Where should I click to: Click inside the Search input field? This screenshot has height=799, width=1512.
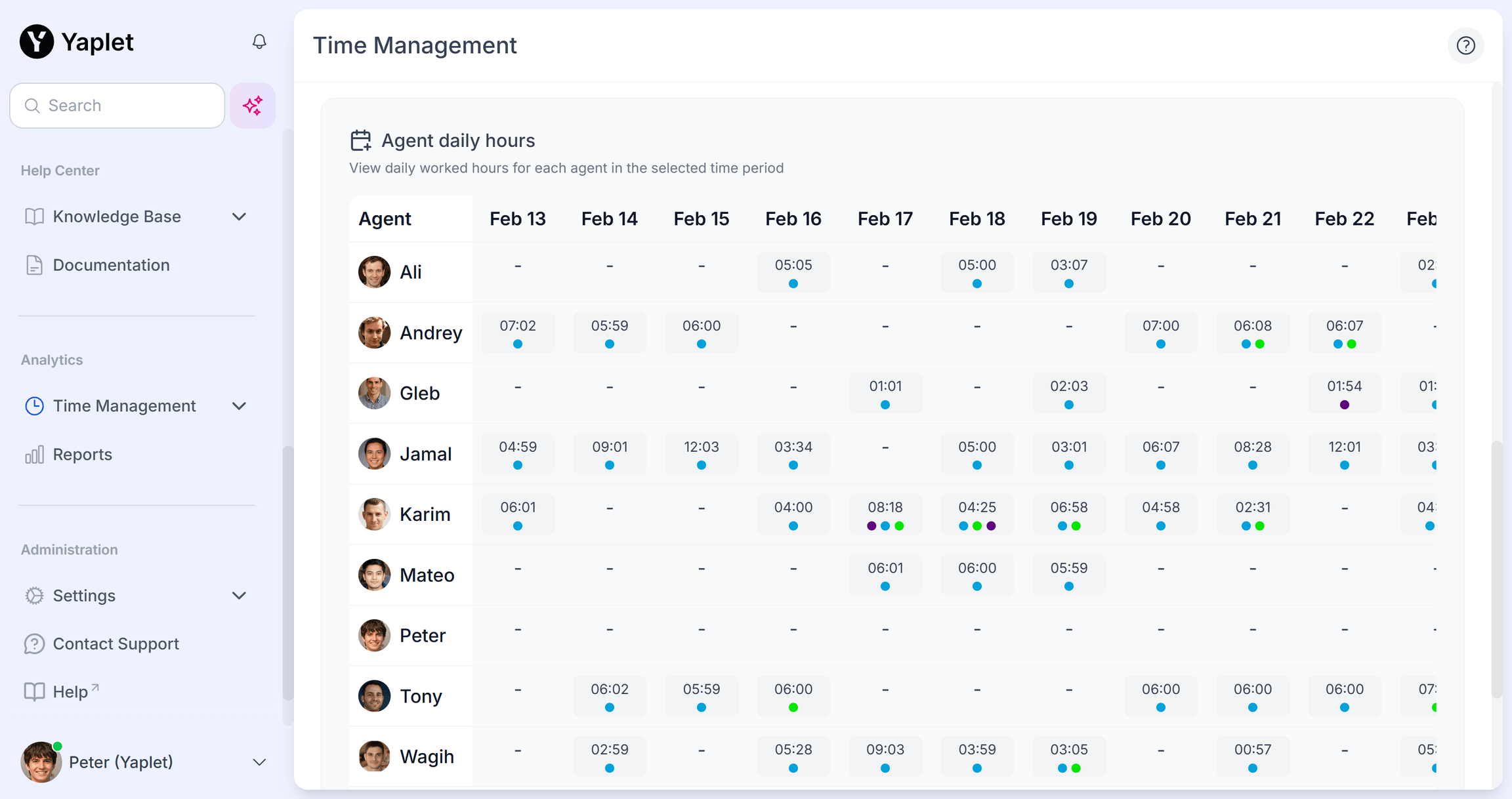131,106
